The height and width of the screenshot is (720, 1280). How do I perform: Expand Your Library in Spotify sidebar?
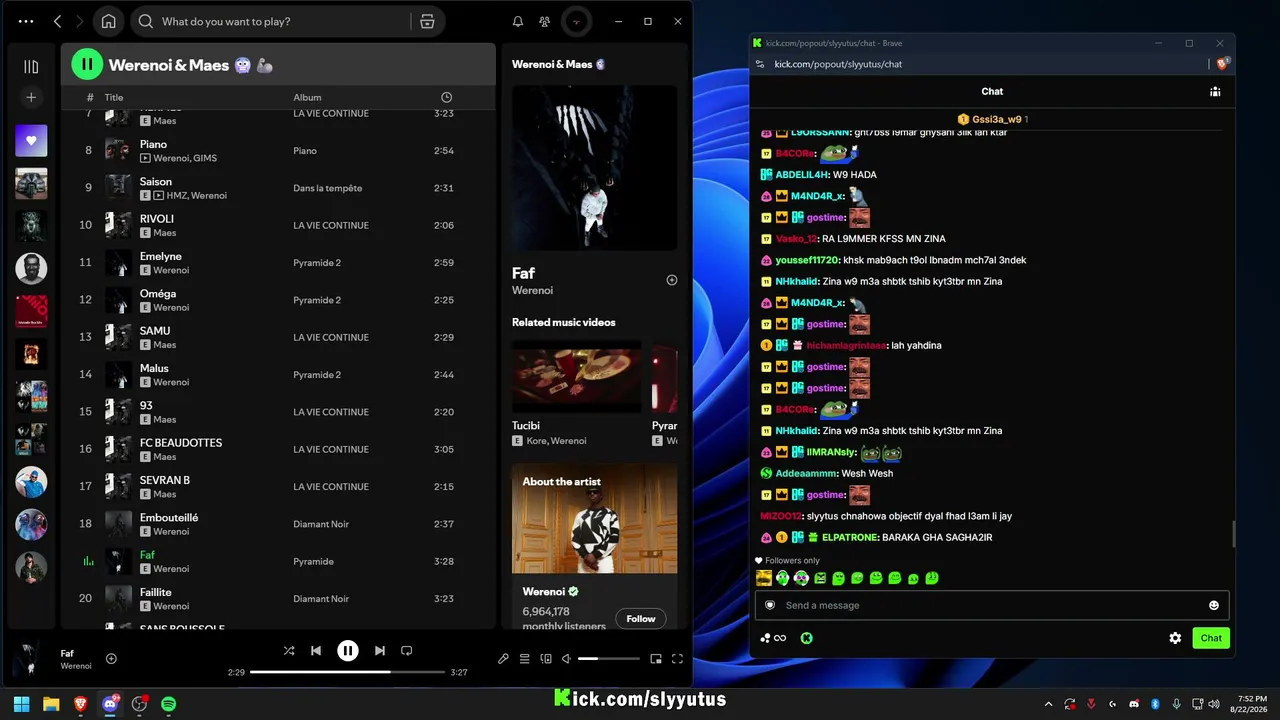point(31,67)
